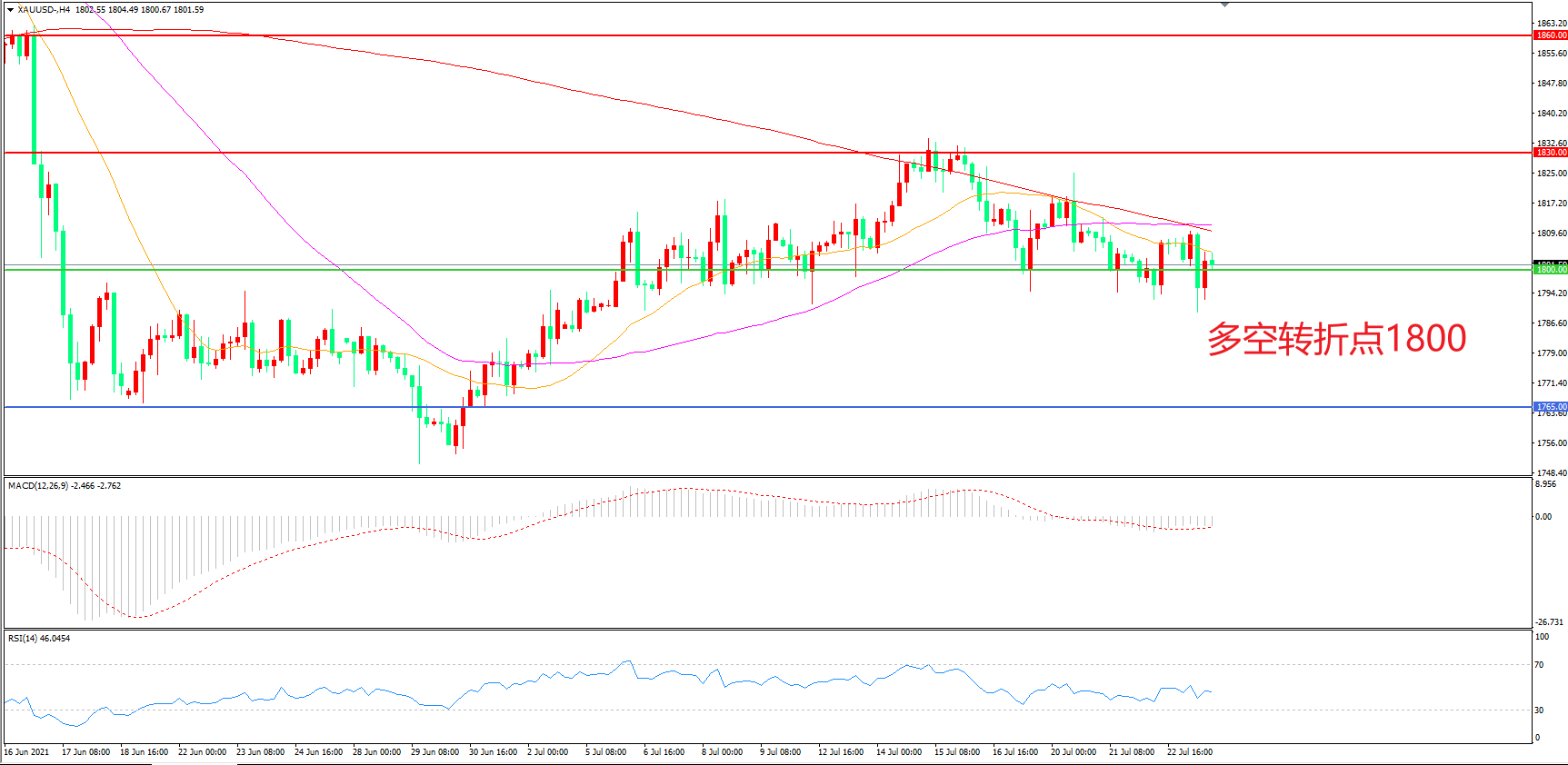The width and height of the screenshot is (1568, 765).
Task: Click the MACD 0.00 scale value
Action: coord(1543,517)
